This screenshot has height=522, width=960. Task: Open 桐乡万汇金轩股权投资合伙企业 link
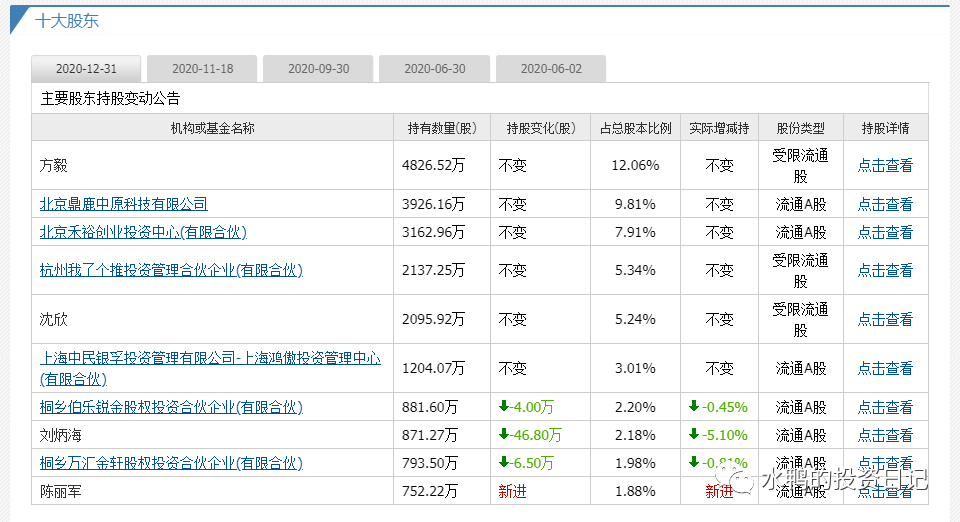tap(171, 463)
